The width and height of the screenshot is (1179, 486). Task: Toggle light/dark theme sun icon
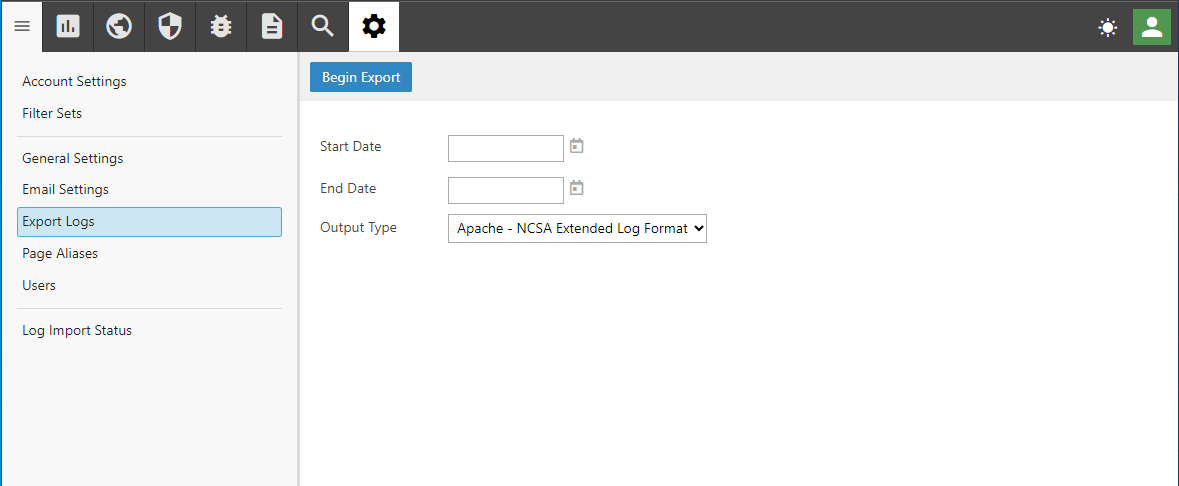coord(1108,28)
